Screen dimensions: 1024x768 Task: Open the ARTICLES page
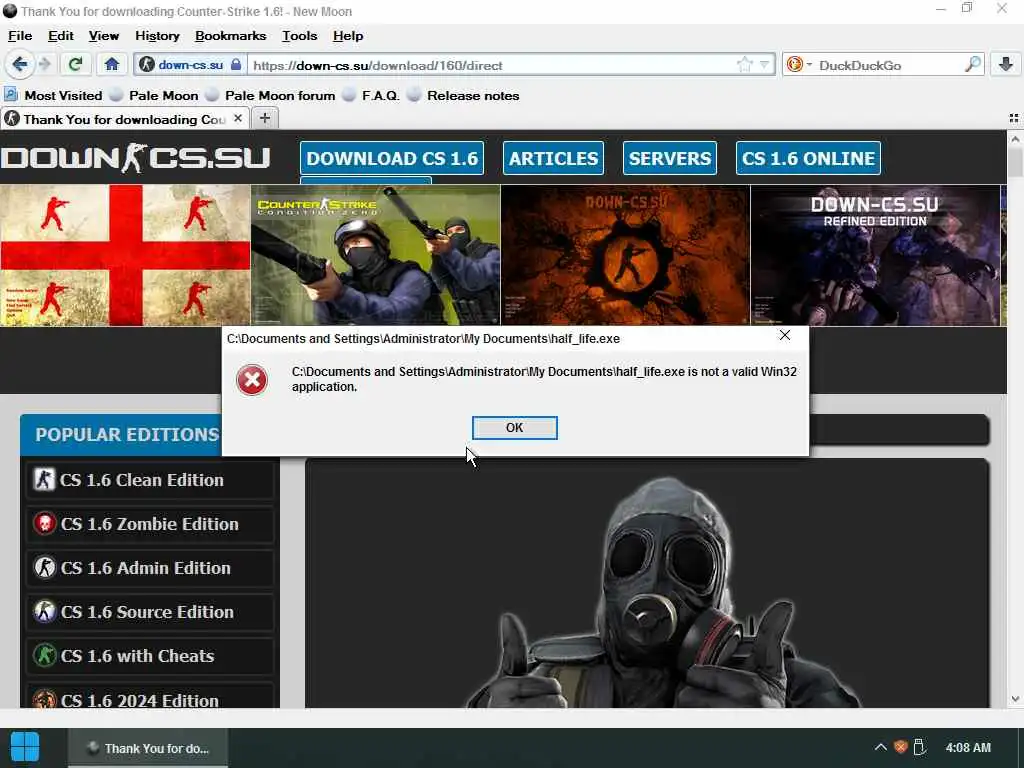pos(553,158)
